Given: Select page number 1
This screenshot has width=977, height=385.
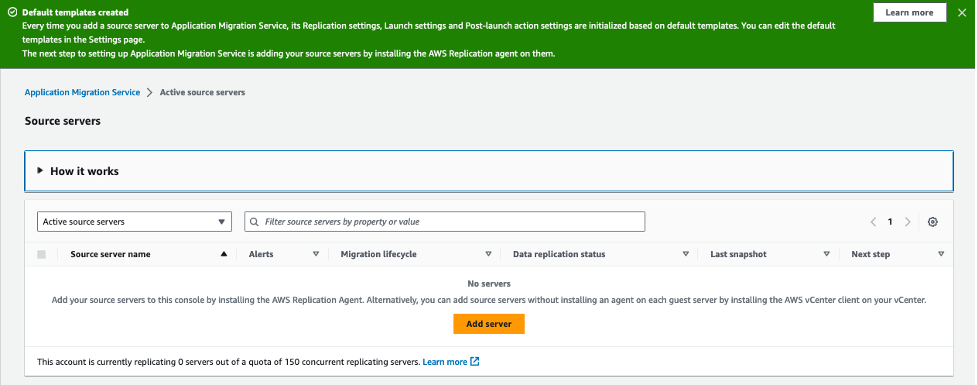Looking at the screenshot, I should 890,222.
